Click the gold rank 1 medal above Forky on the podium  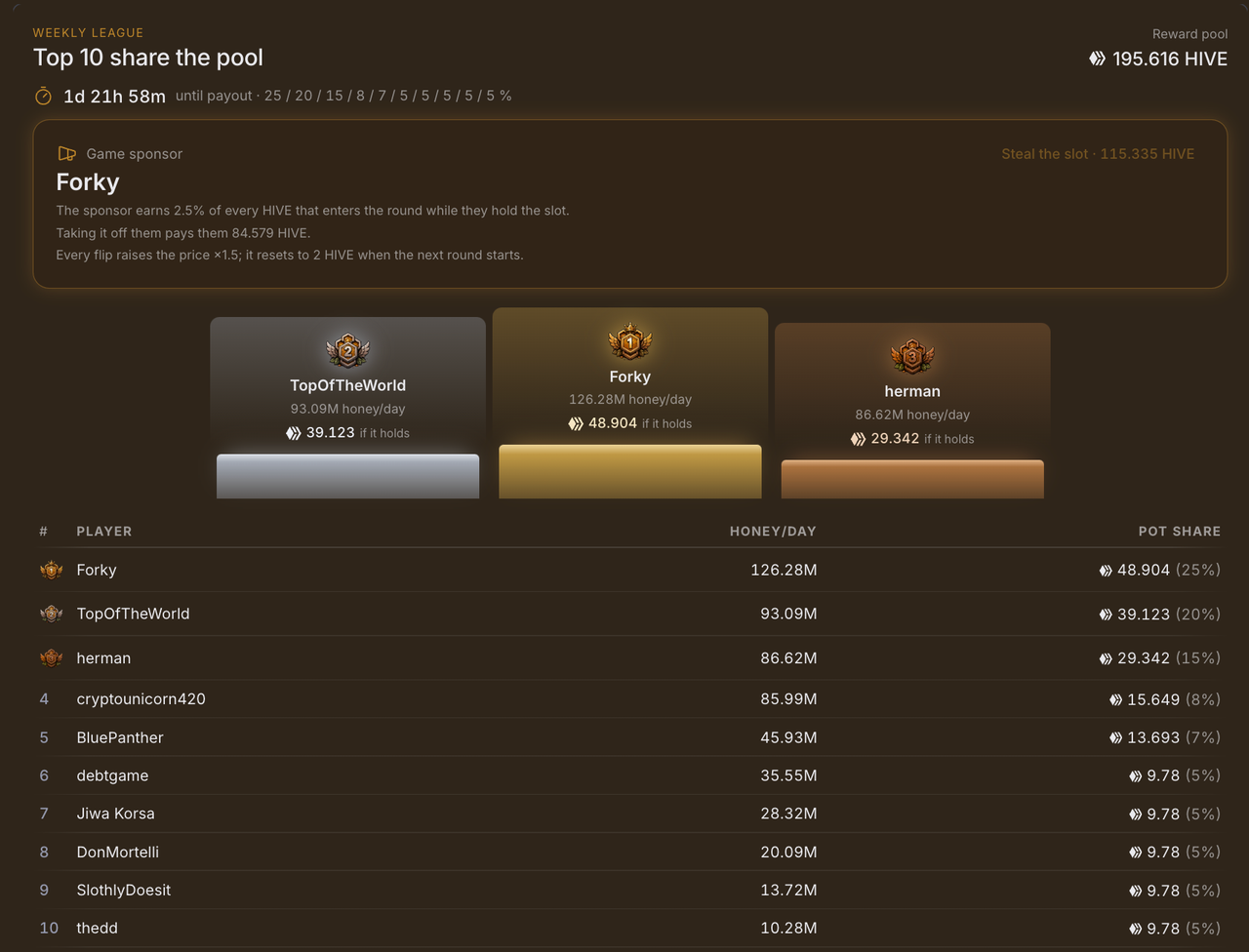tap(630, 342)
